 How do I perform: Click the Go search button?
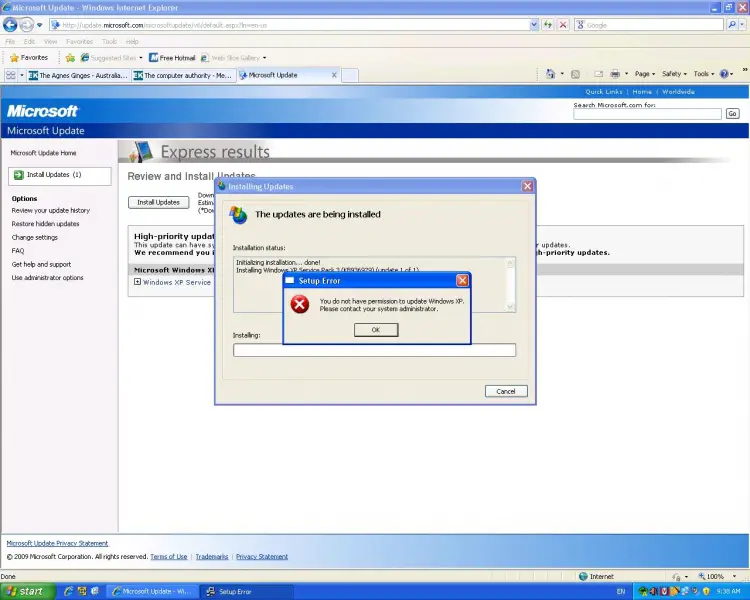point(732,113)
